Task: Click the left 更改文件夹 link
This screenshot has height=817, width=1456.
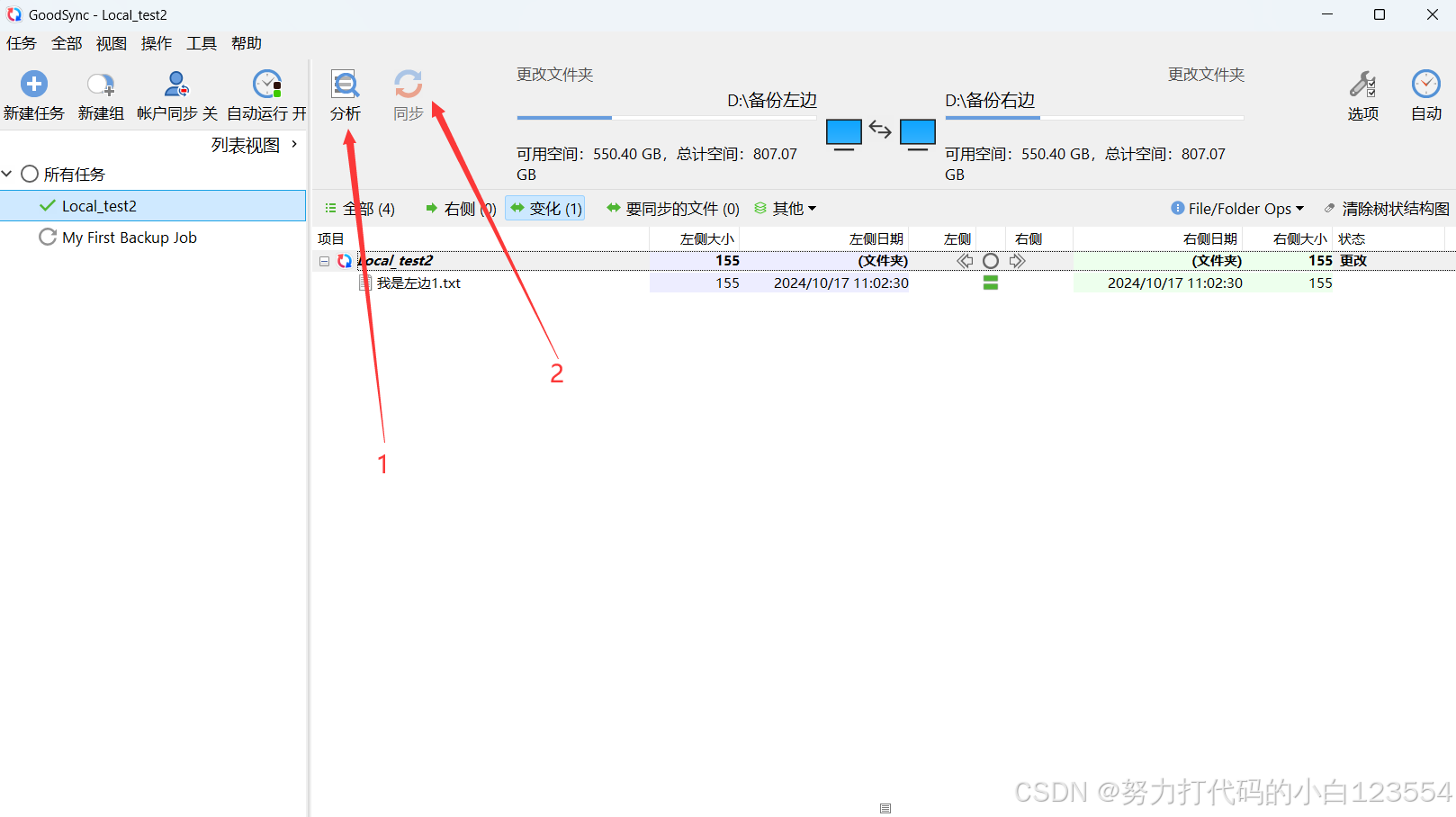Action: [x=555, y=75]
